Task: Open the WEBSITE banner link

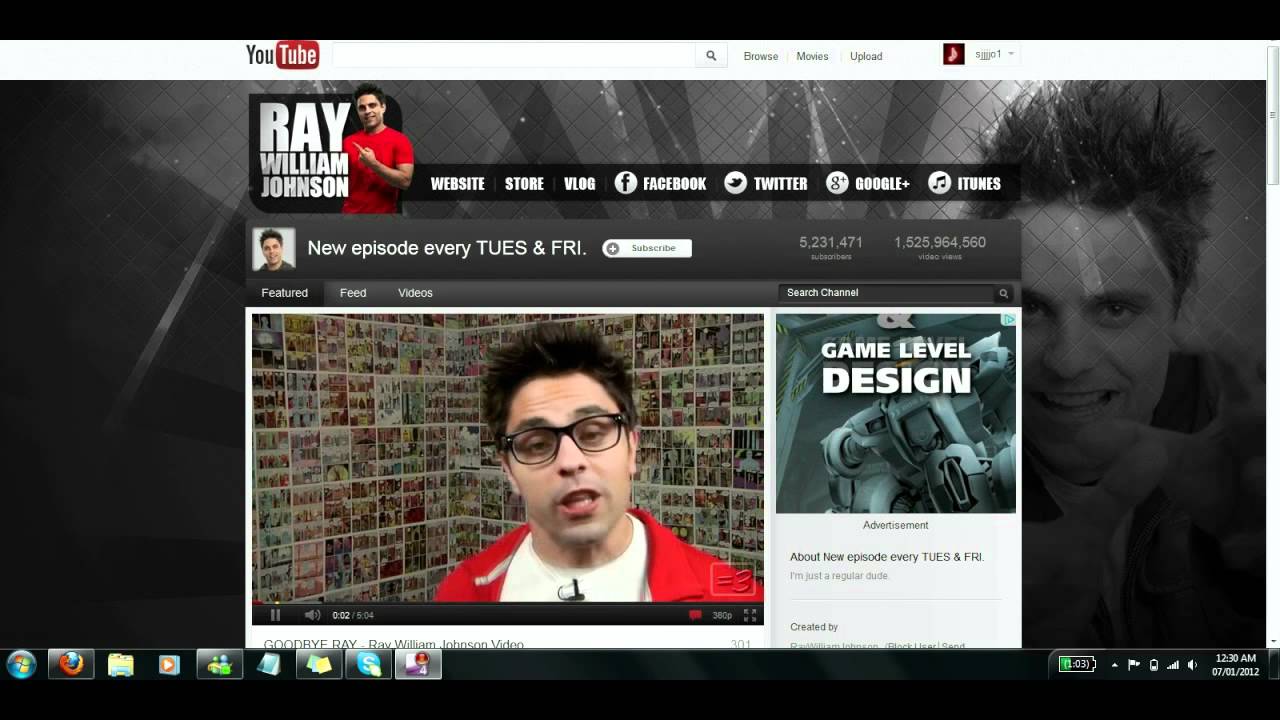Action: (x=457, y=184)
